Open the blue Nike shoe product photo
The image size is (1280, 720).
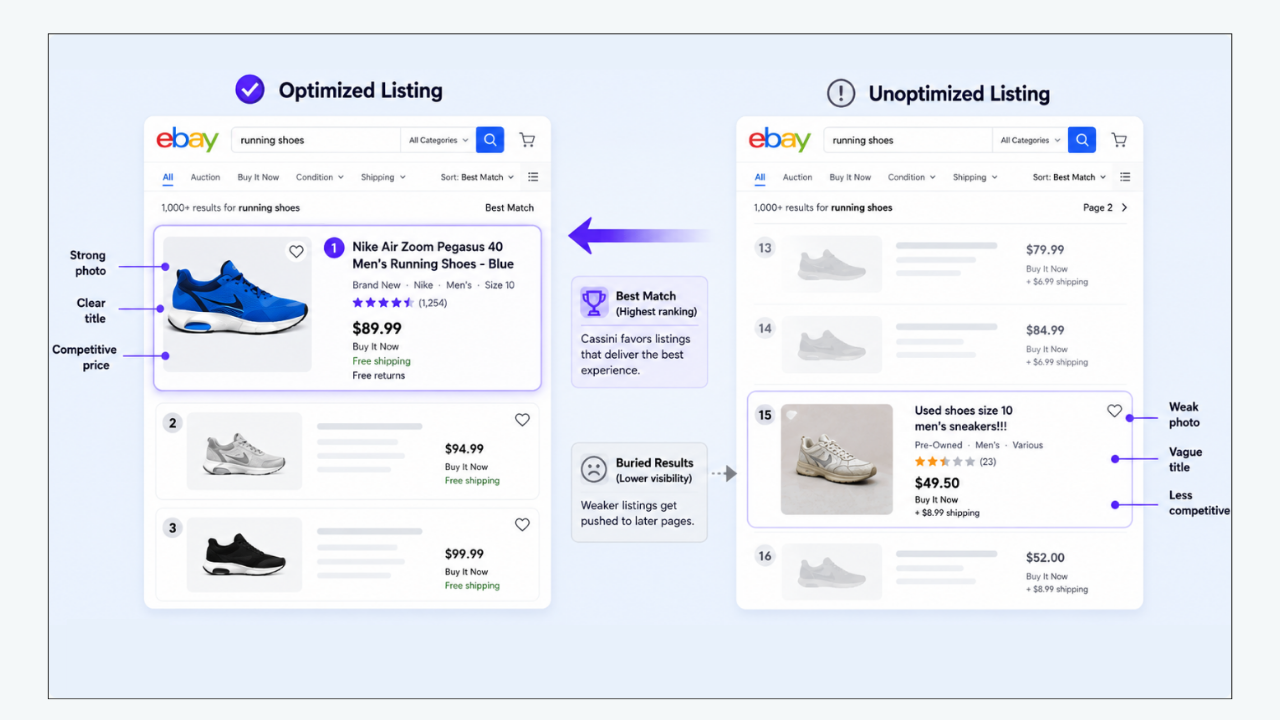237,304
